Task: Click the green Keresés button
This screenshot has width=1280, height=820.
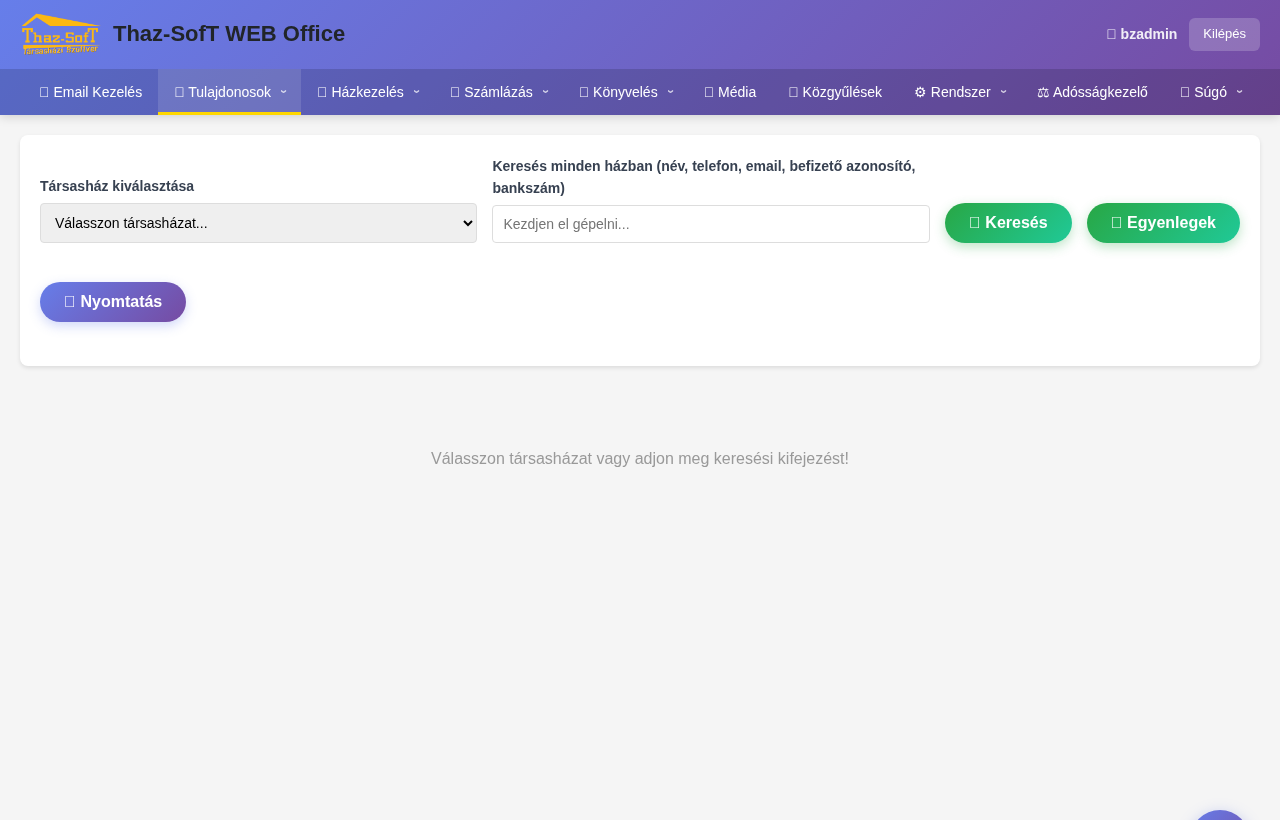Action: pyautogui.click(x=1008, y=223)
